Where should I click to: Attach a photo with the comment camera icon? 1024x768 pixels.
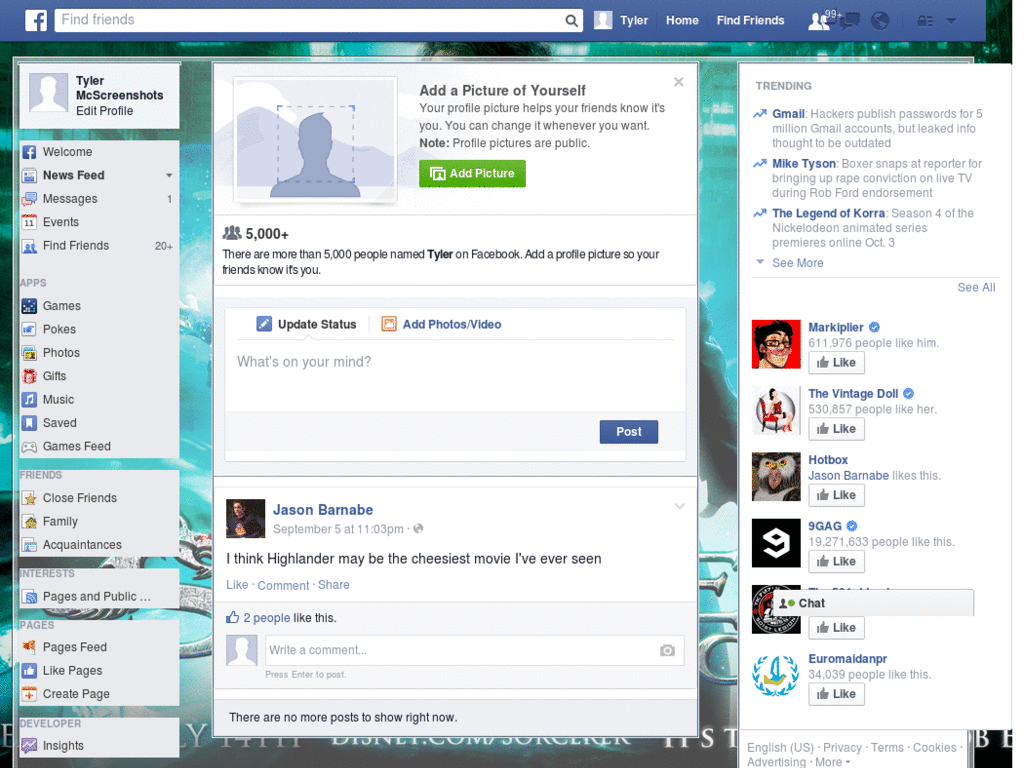pyautogui.click(x=667, y=650)
